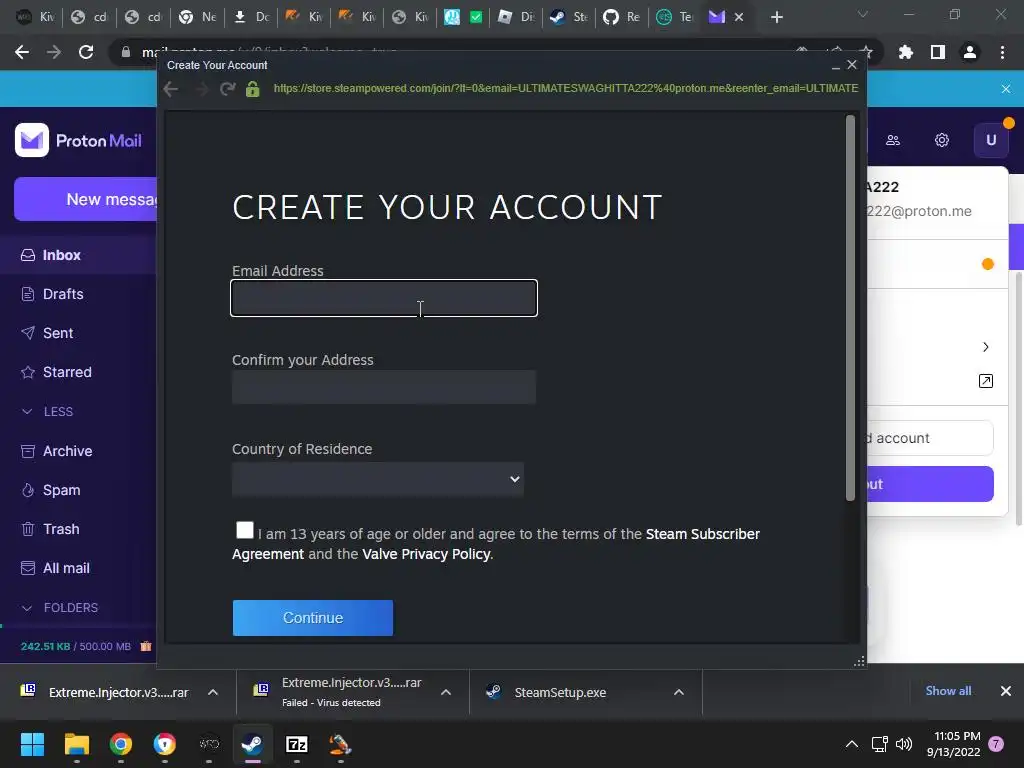Toggle Chrome side panel icon
The height and width of the screenshot is (768, 1024).
[938, 52]
